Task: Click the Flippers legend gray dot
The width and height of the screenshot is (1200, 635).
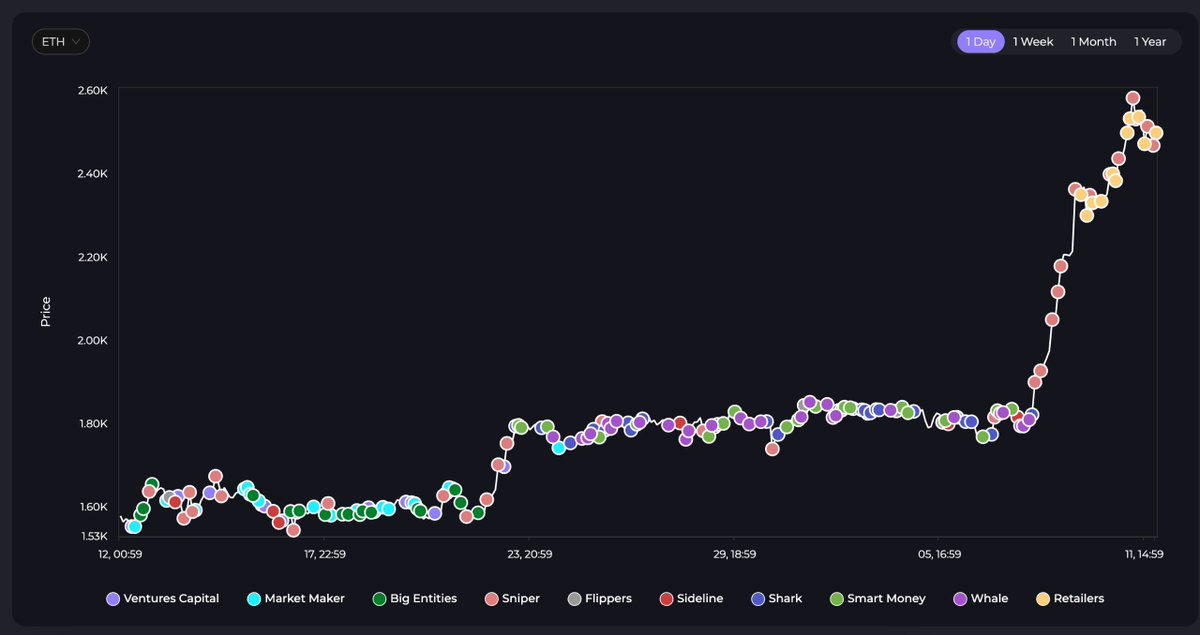Action: [574, 599]
